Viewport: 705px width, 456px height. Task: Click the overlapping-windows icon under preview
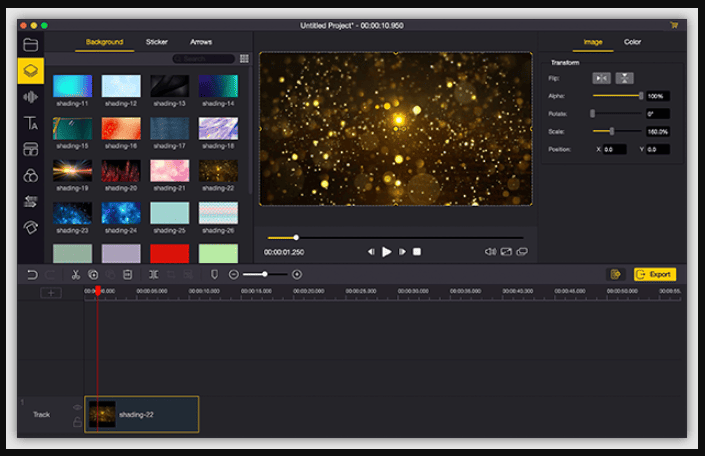pyautogui.click(x=522, y=252)
